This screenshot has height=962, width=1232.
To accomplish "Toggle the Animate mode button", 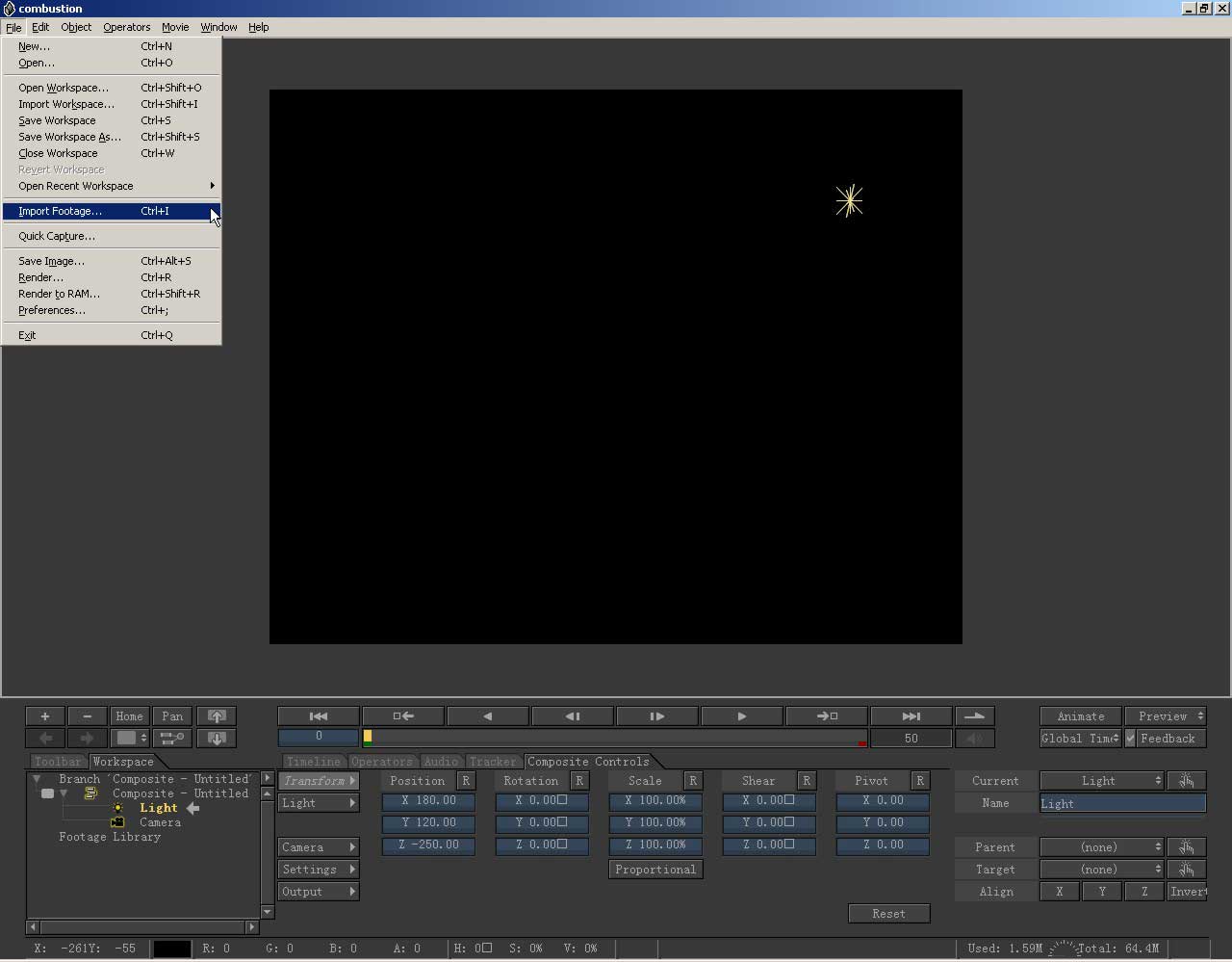I will [x=1080, y=716].
